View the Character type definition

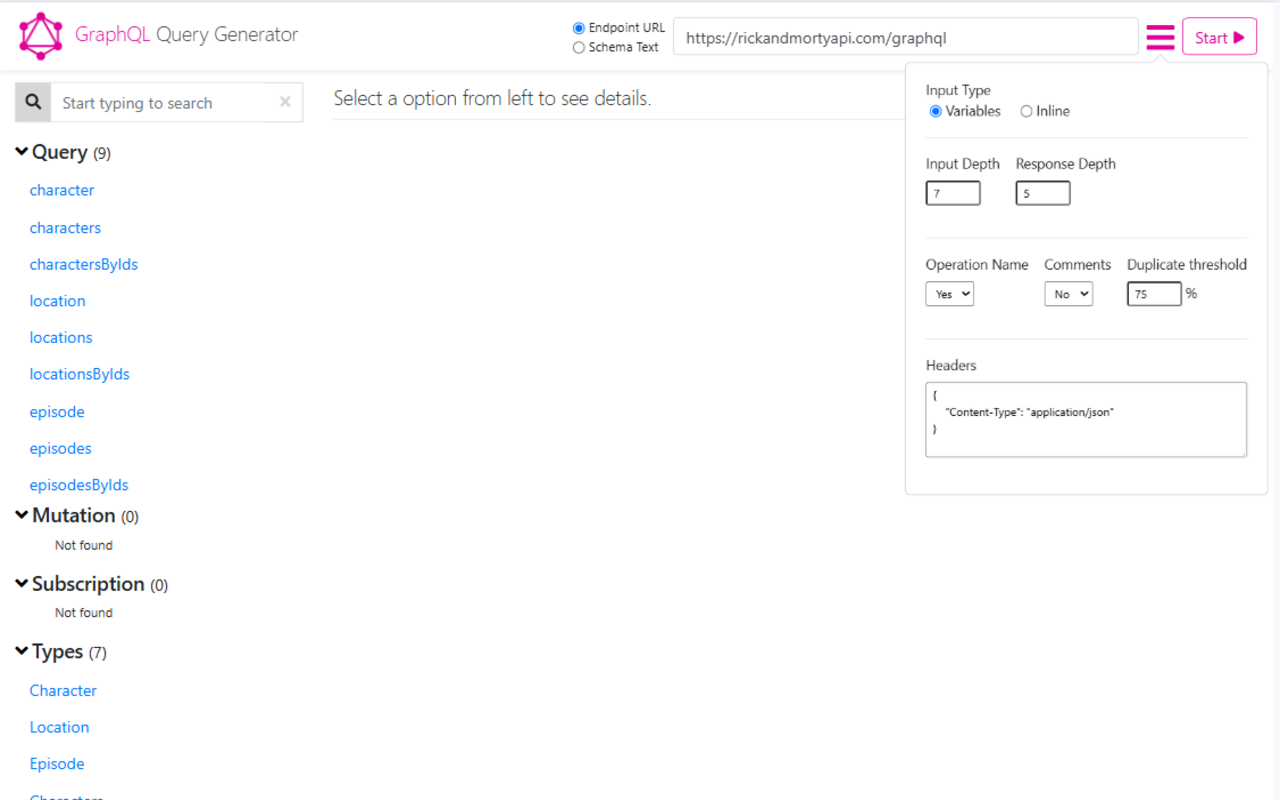63,690
